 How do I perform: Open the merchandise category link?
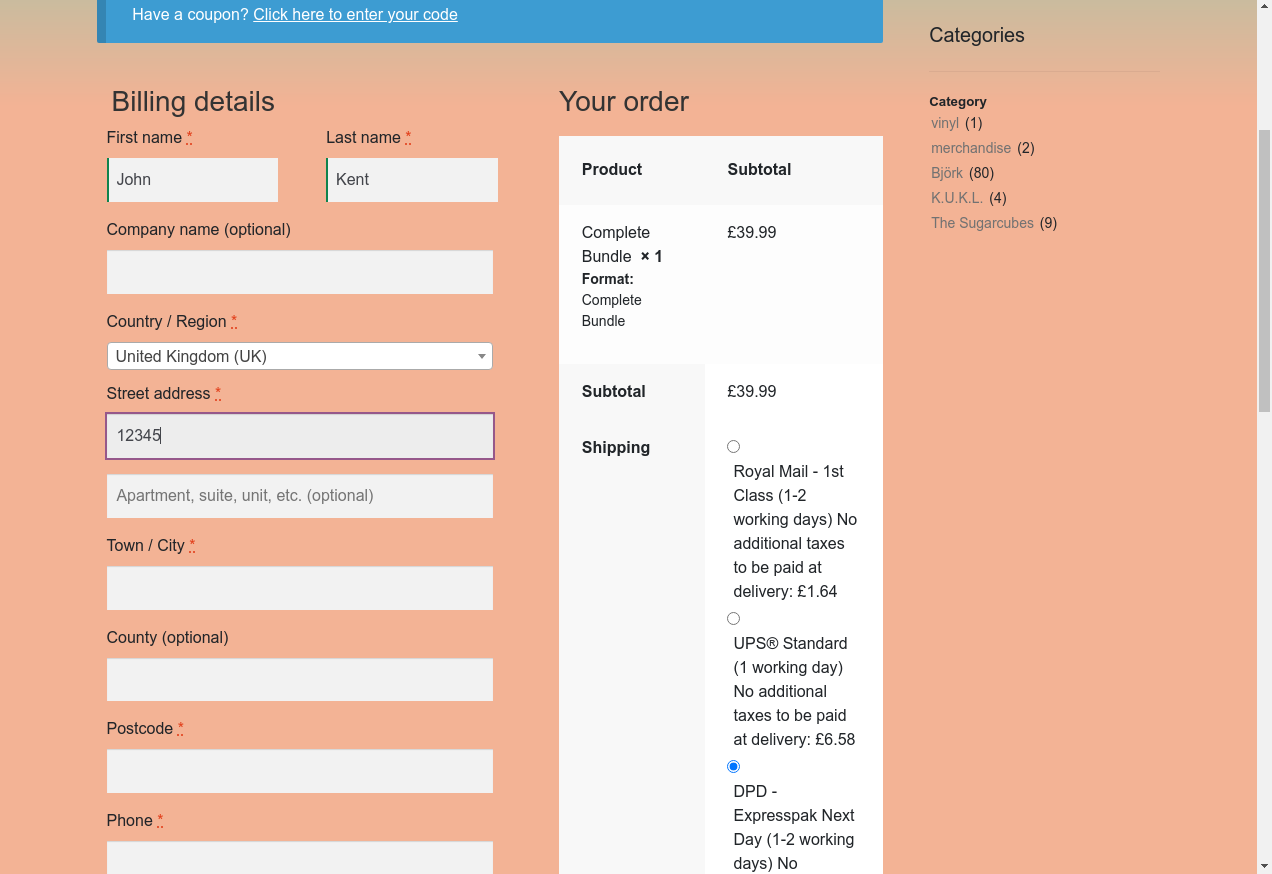point(971,148)
